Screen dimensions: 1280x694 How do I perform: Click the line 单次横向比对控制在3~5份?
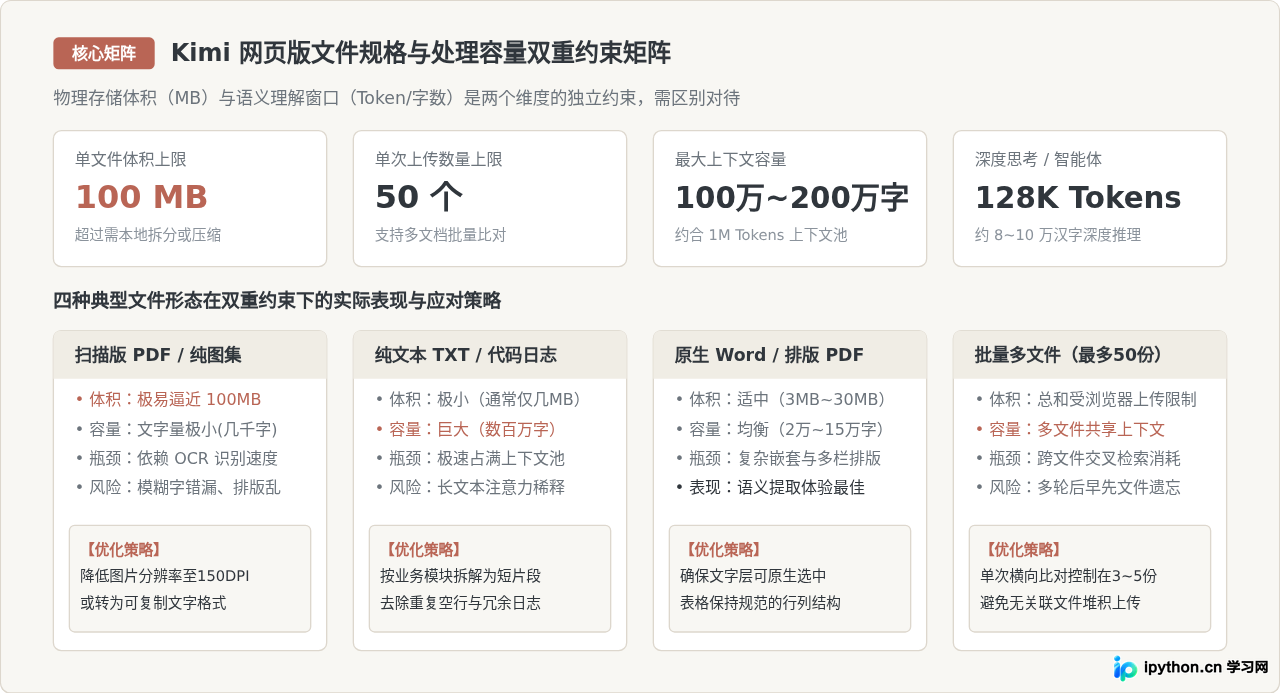tap(1069, 576)
